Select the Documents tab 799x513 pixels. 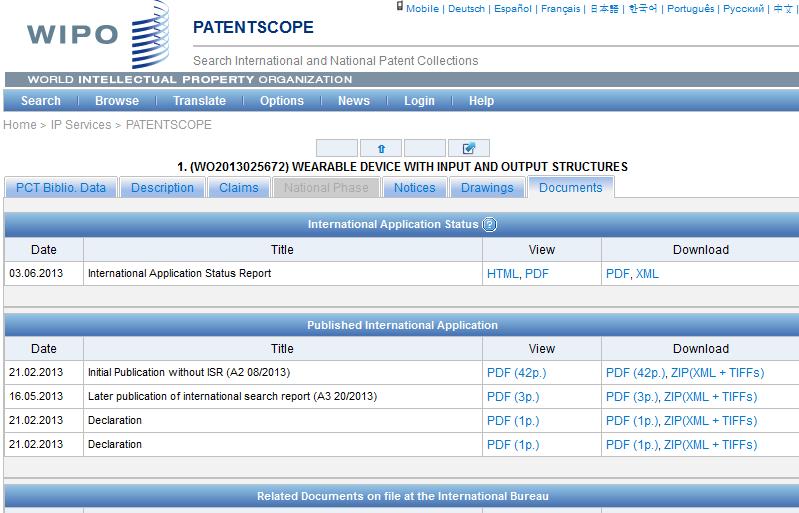(571, 187)
